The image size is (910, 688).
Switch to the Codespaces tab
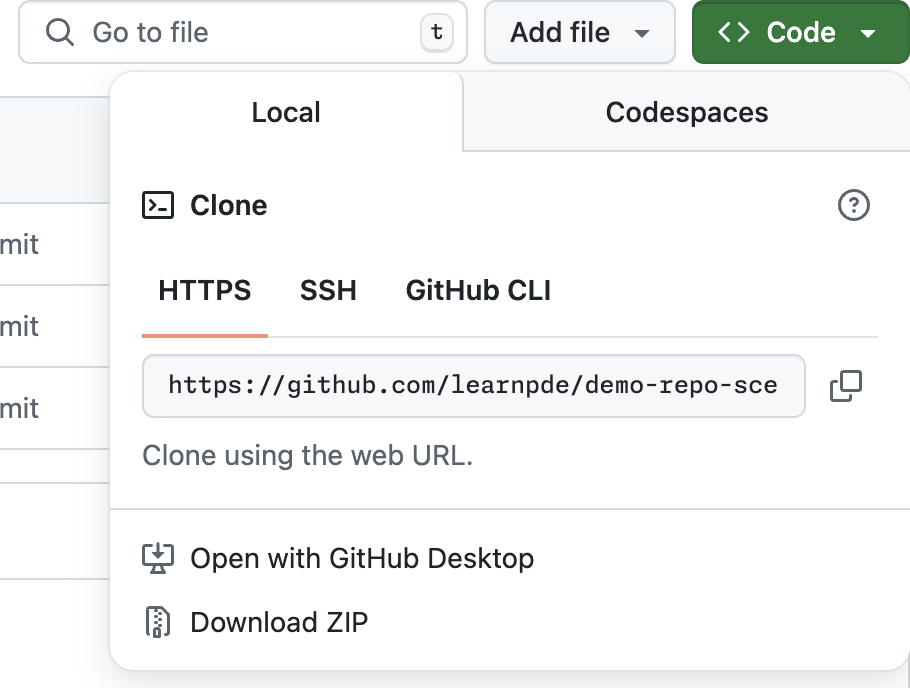(x=687, y=112)
